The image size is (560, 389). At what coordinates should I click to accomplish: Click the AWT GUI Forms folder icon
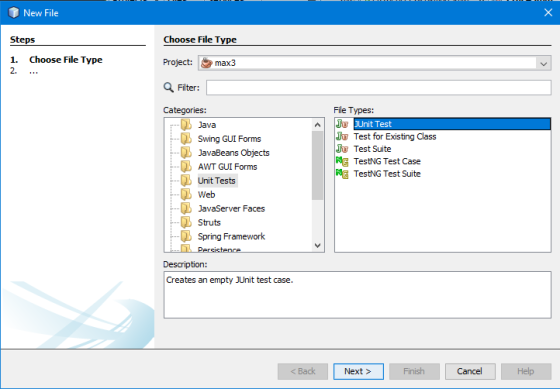coord(186,166)
